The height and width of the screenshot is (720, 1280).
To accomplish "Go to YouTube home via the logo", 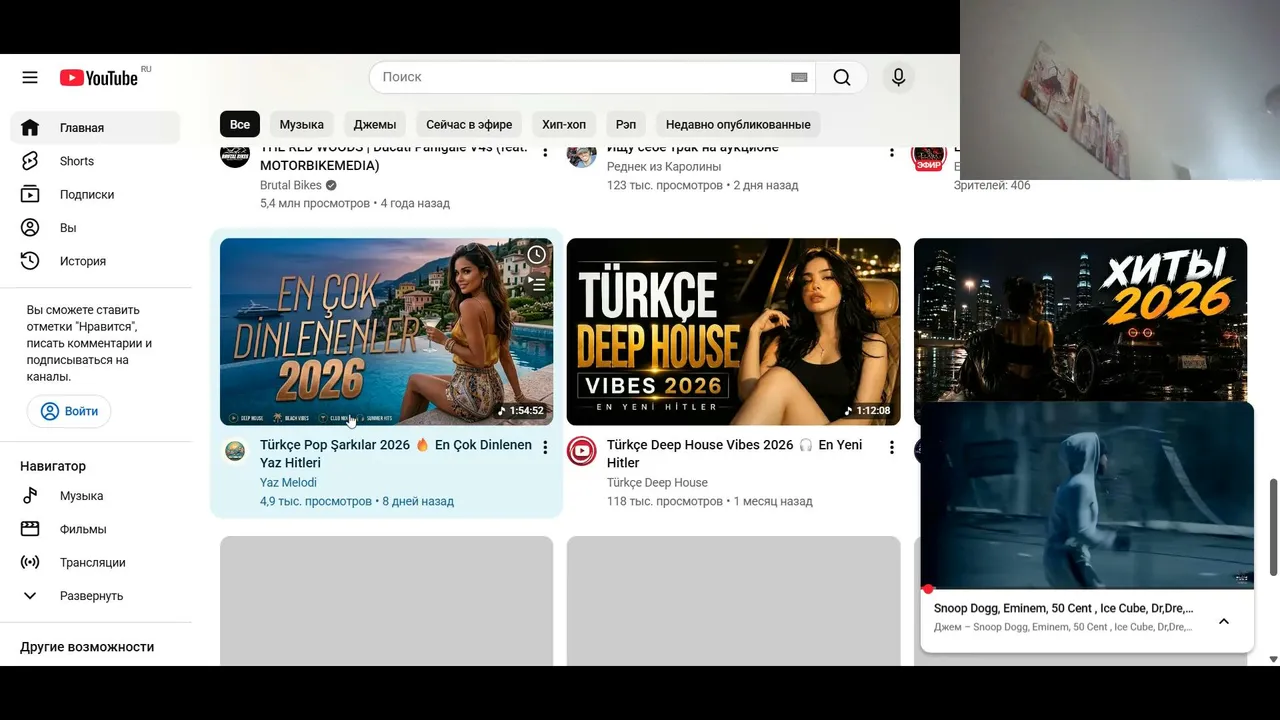I will click(99, 78).
